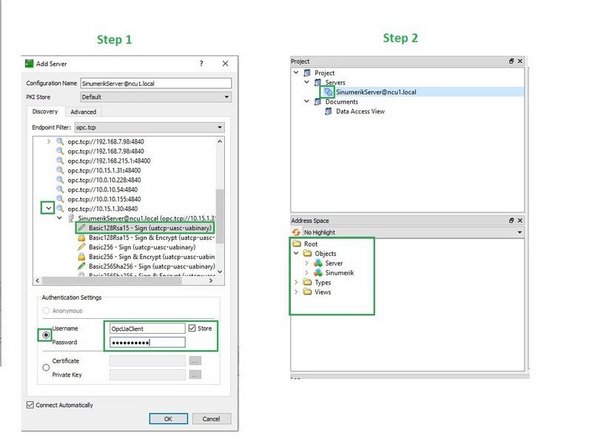Undock the Address Space panel with float icon

tap(511, 220)
